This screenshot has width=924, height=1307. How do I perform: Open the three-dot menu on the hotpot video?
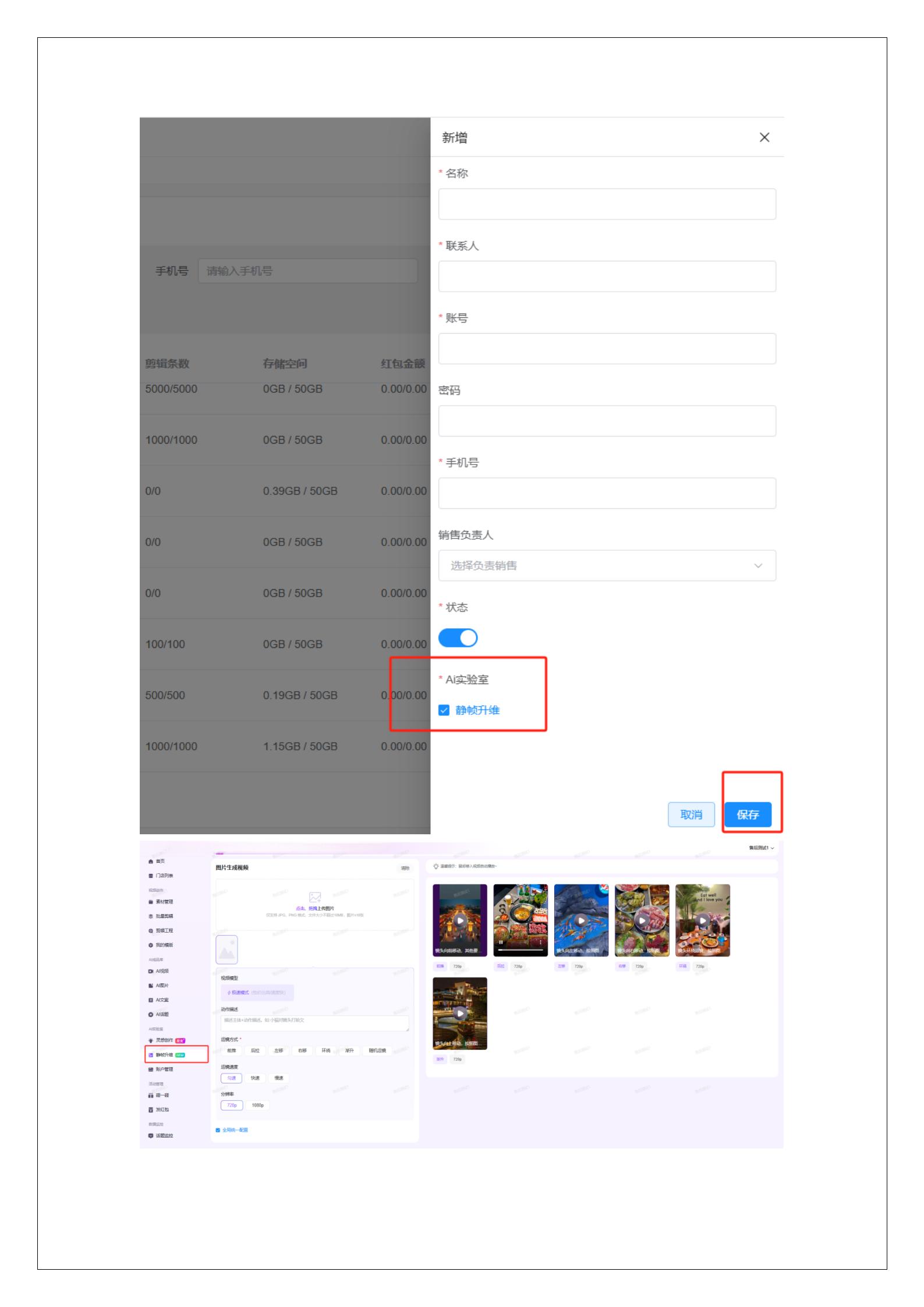541,943
